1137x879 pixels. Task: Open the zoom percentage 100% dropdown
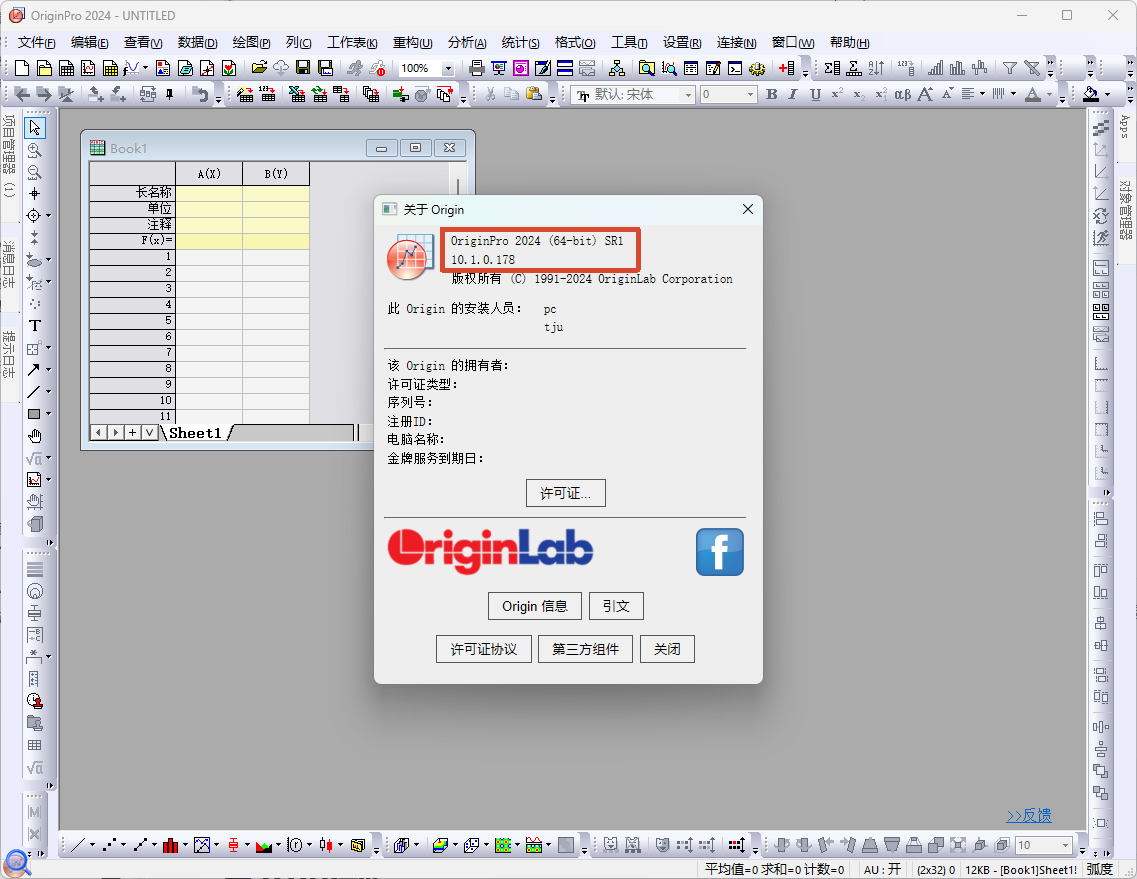[448, 69]
